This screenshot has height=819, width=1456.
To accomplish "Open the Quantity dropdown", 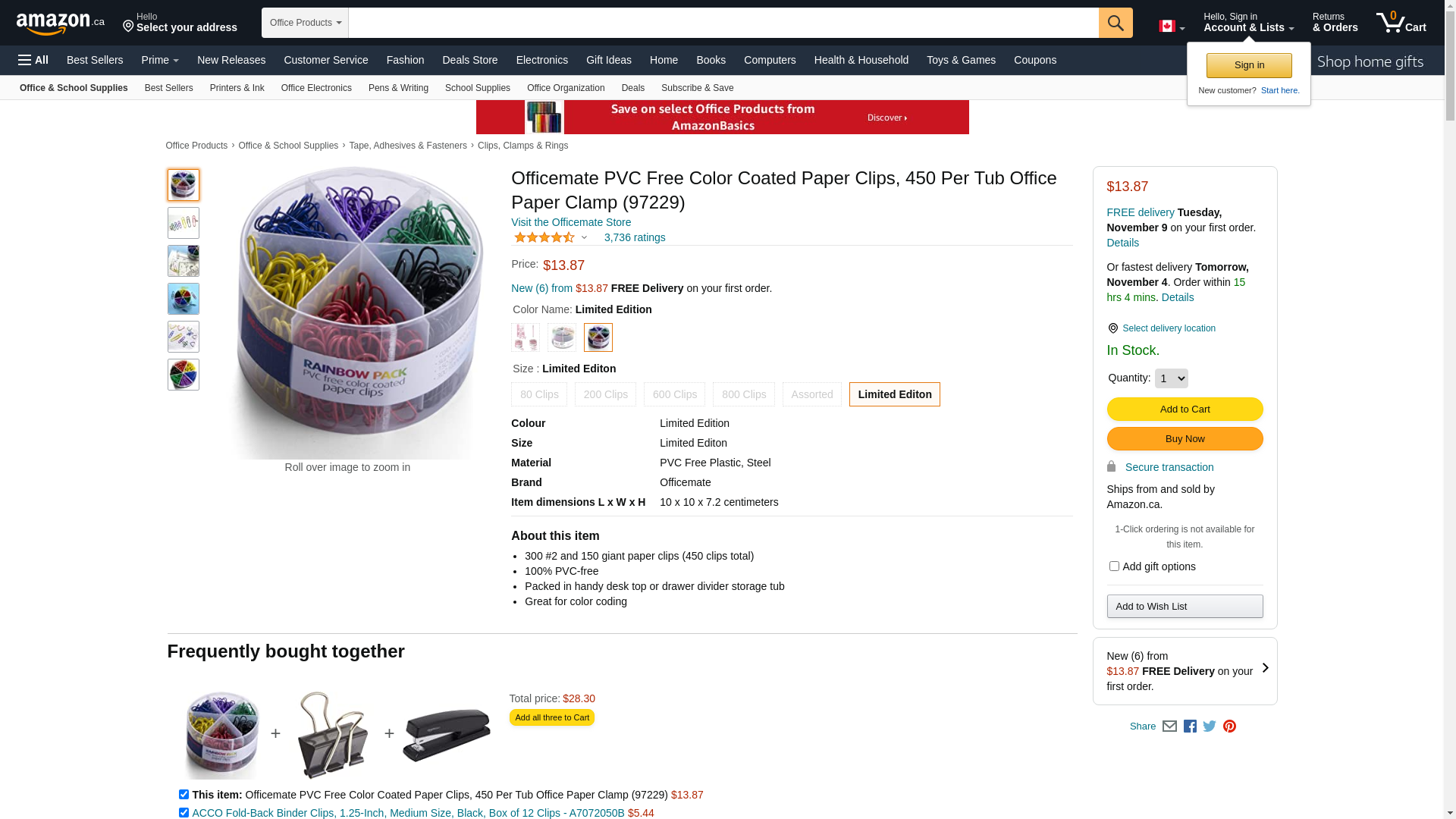I will [1171, 378].
